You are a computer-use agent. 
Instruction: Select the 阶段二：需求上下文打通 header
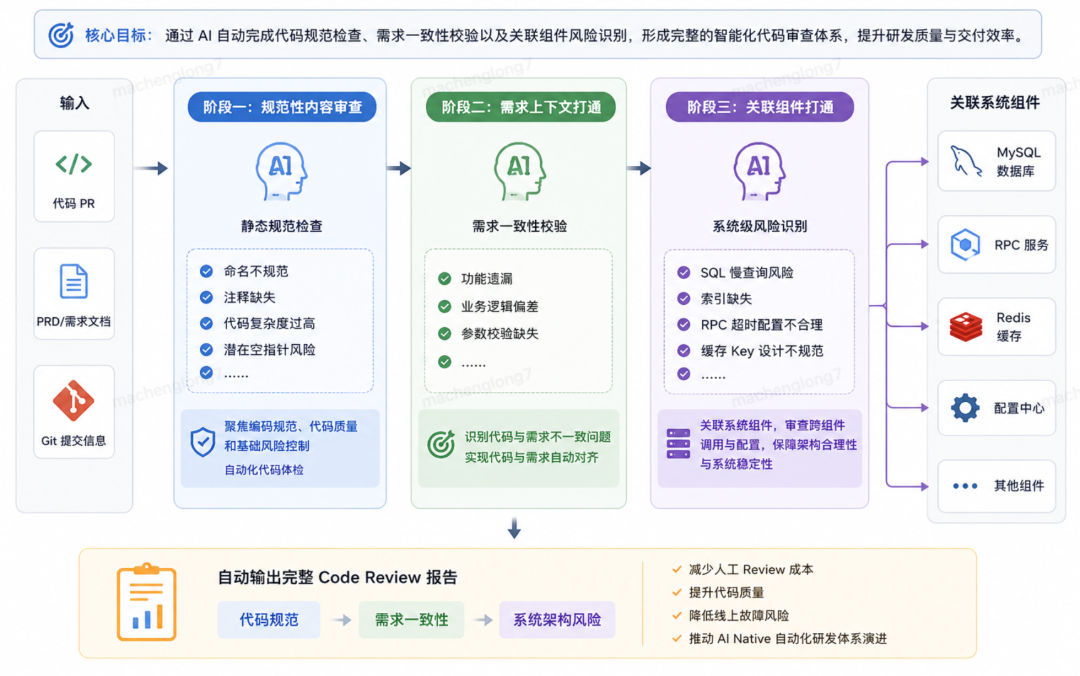[521, 107]
